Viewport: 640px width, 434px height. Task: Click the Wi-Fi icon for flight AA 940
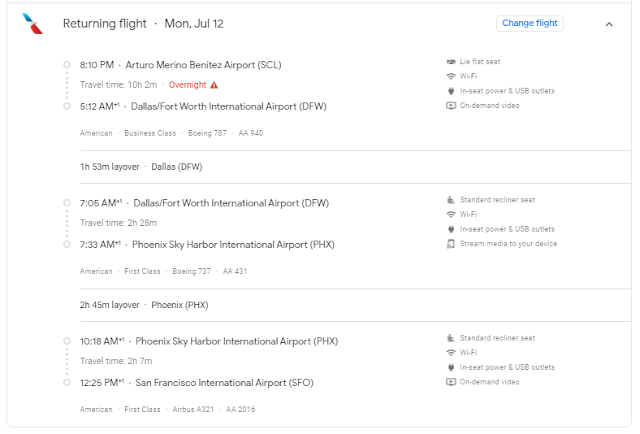[x=451, y=76]
